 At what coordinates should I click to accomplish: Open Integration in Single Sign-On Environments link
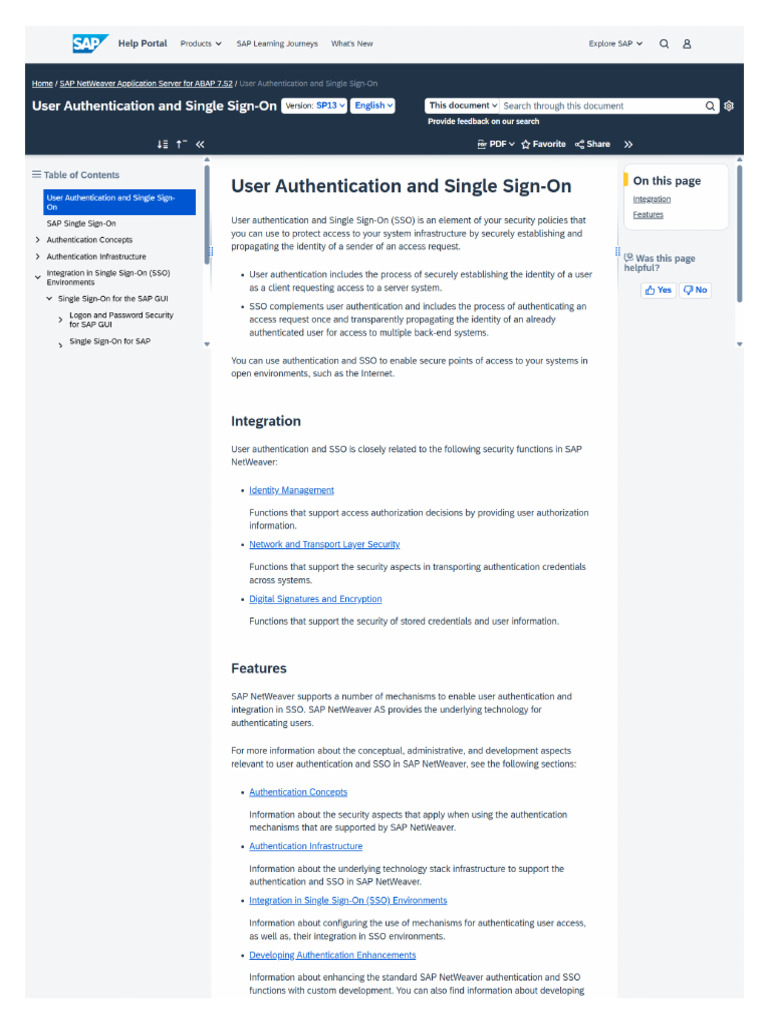pos(348,901)
